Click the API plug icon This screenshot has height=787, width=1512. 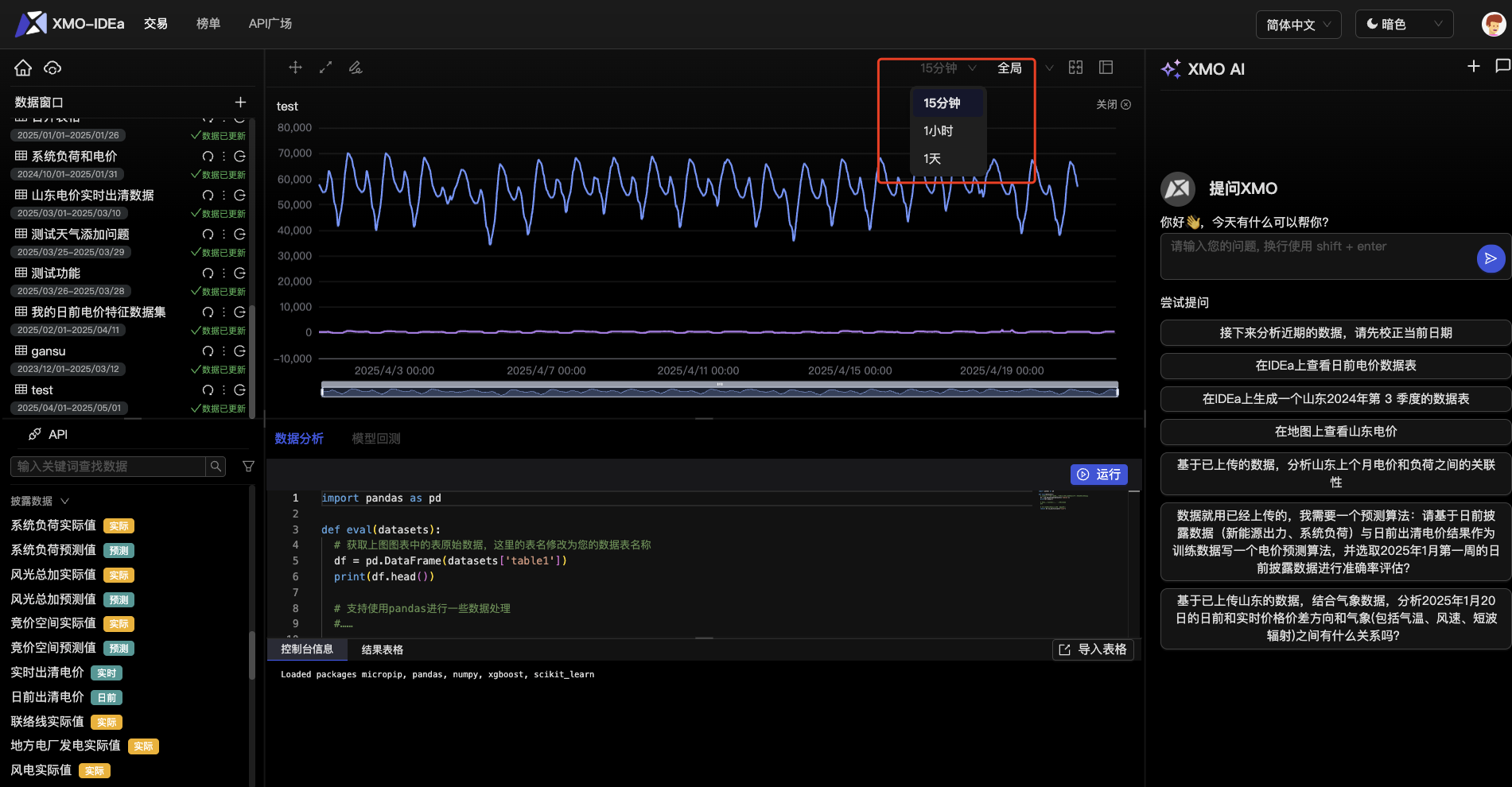(34, 434)
